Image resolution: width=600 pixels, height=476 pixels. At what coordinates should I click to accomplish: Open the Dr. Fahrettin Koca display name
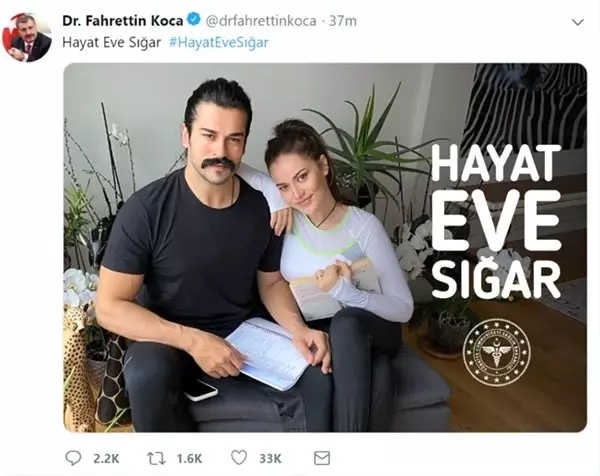click(x=123, y=21)
